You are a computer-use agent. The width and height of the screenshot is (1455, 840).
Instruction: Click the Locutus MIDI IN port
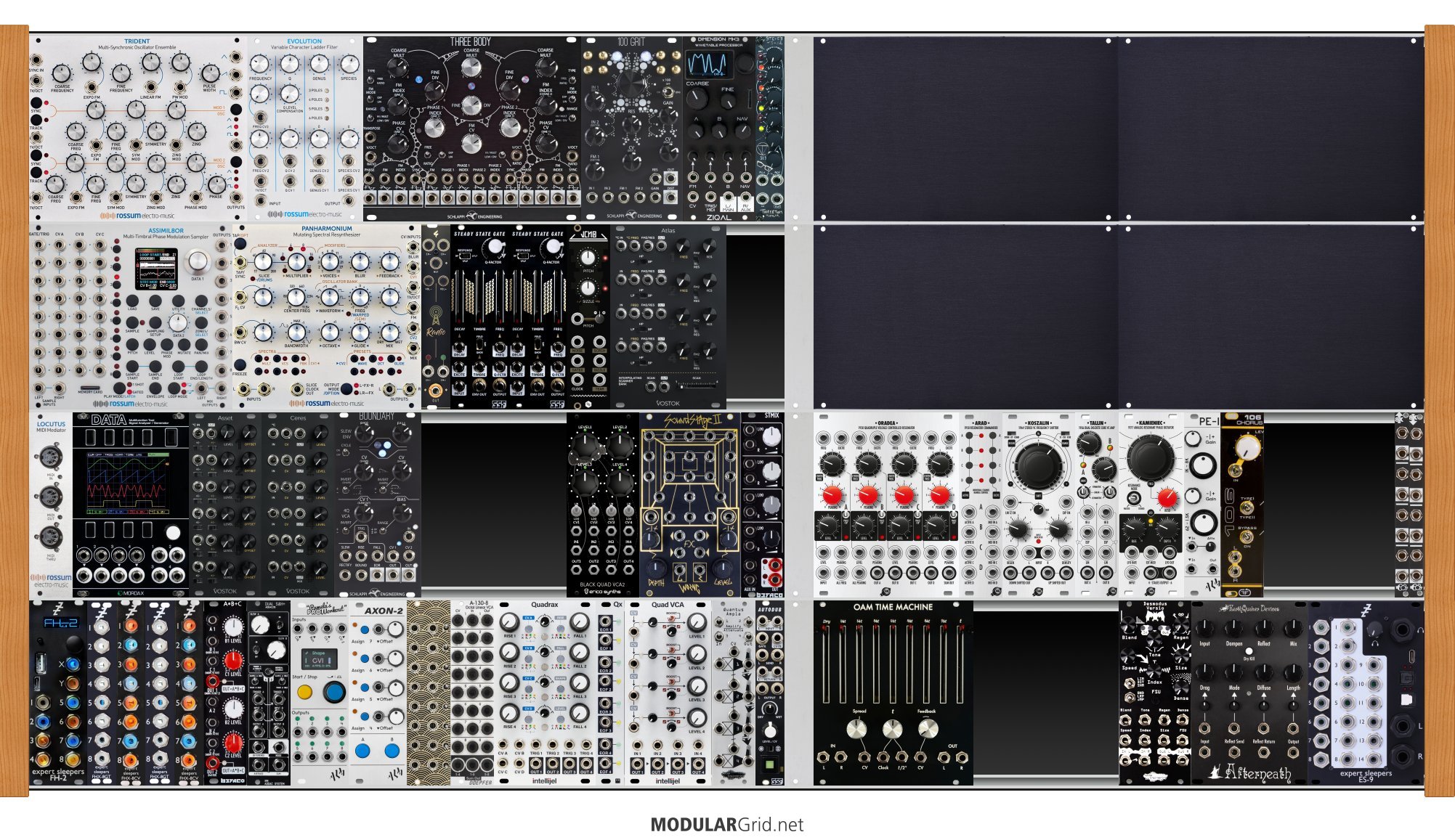click(x=51, y=457)
